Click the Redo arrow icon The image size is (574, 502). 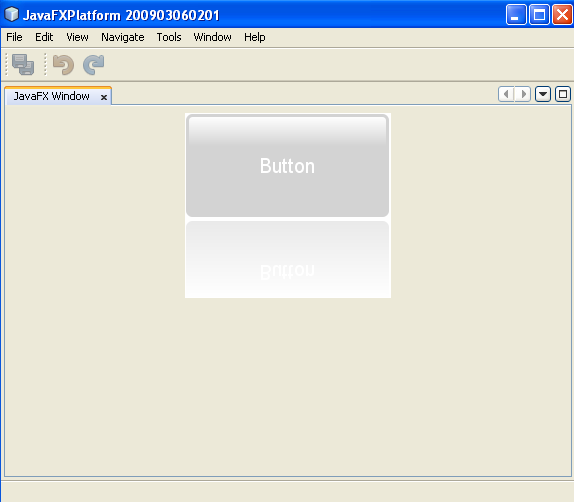click(94, 65)
